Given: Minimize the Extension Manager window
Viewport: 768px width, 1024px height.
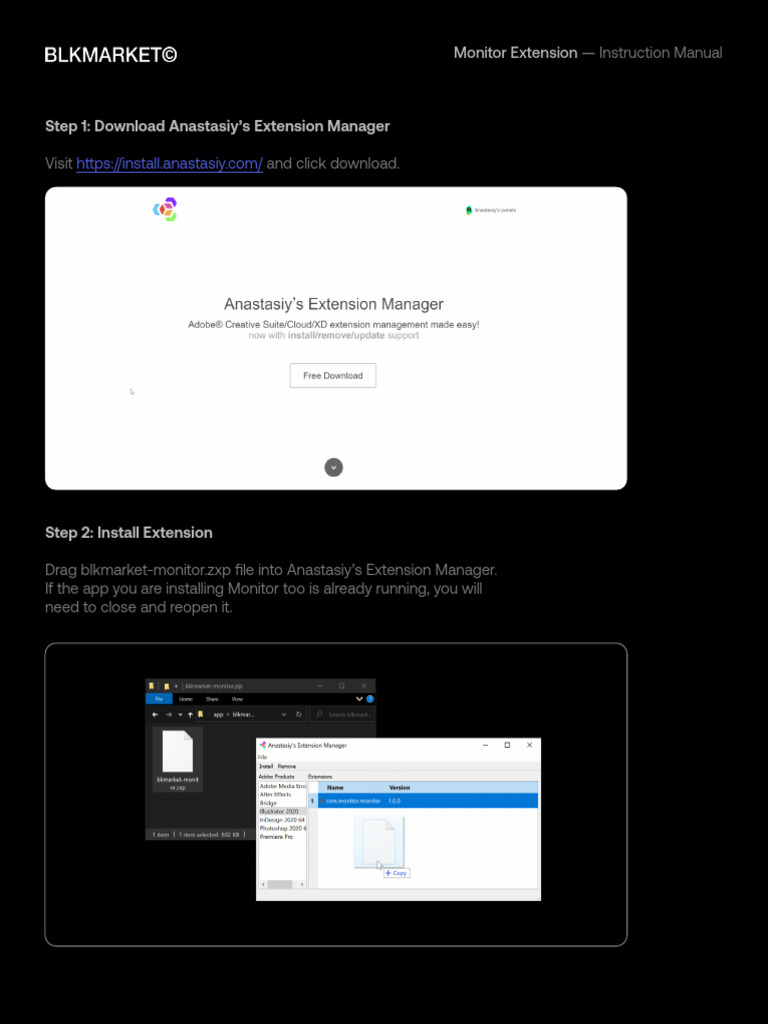Looking at the screenshot, I should (x=485, y=745).
